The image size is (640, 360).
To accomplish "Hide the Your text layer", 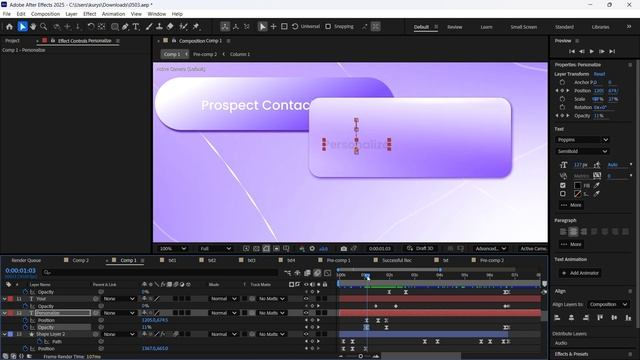I will [x=306, y=299].
